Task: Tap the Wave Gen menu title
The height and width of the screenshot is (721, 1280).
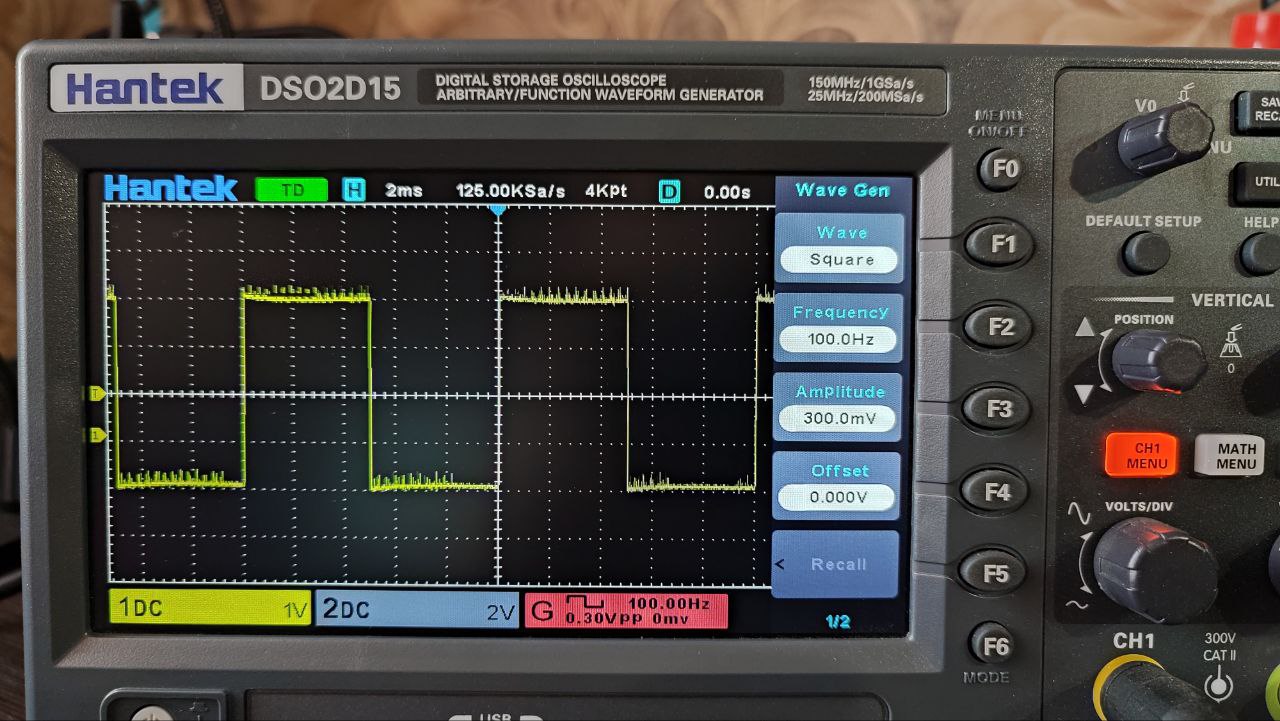Action: pyautogui.click(x=842, y=190)
